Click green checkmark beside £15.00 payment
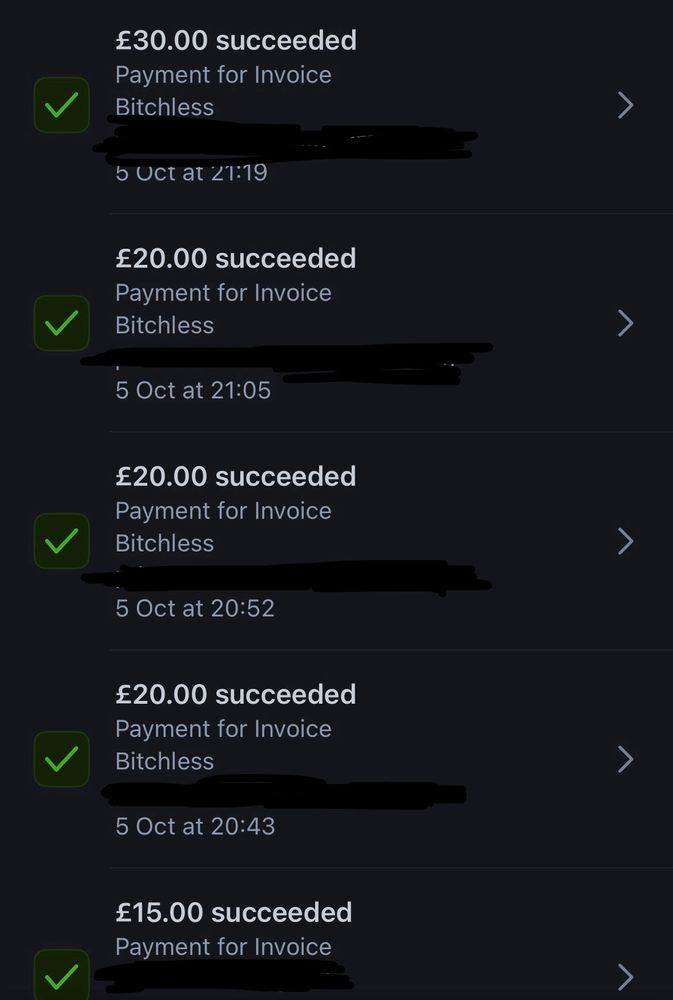673x1000 pixels. pyautogui.click(x=62, y=975)
